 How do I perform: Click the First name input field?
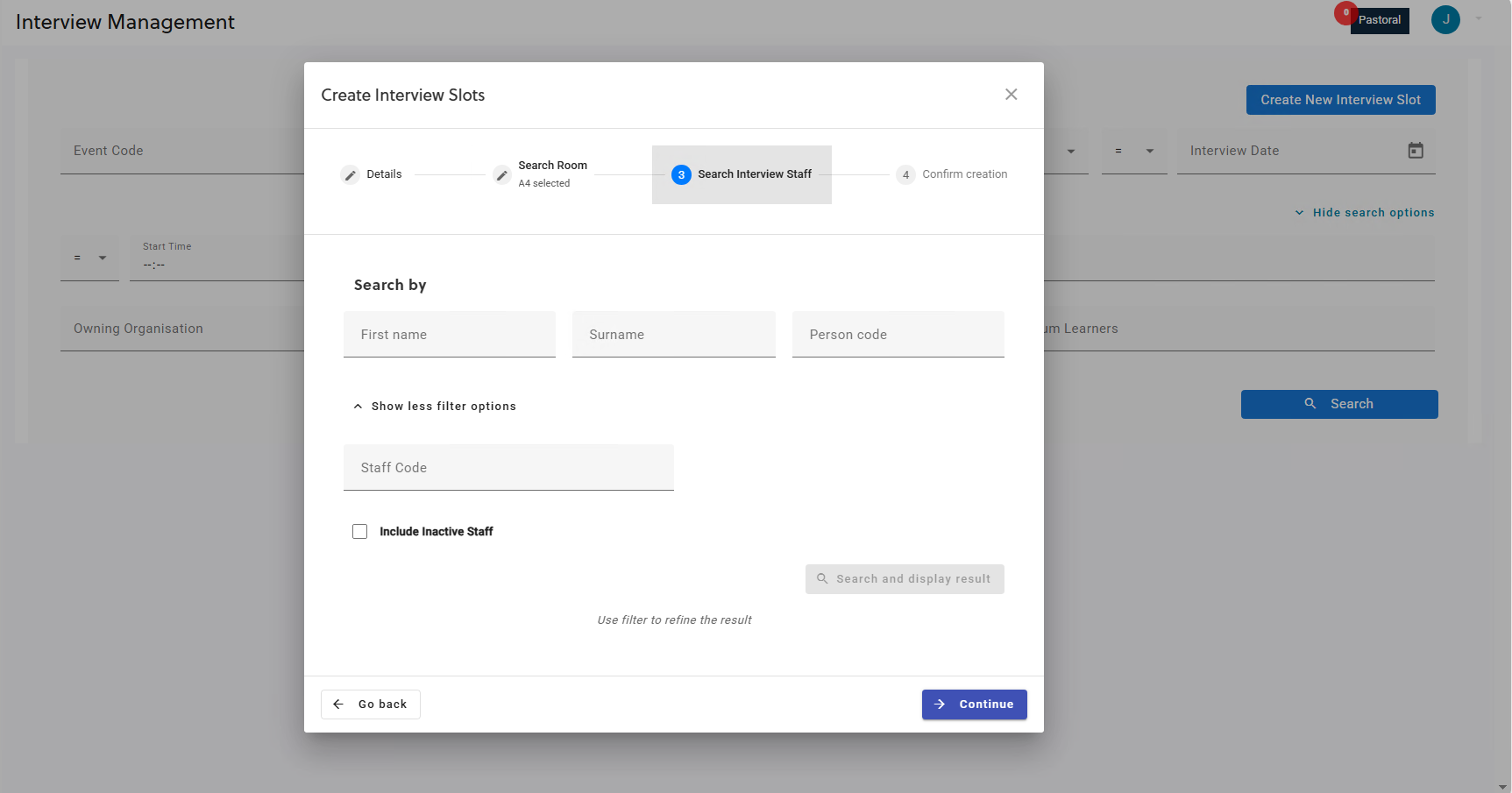449,335
